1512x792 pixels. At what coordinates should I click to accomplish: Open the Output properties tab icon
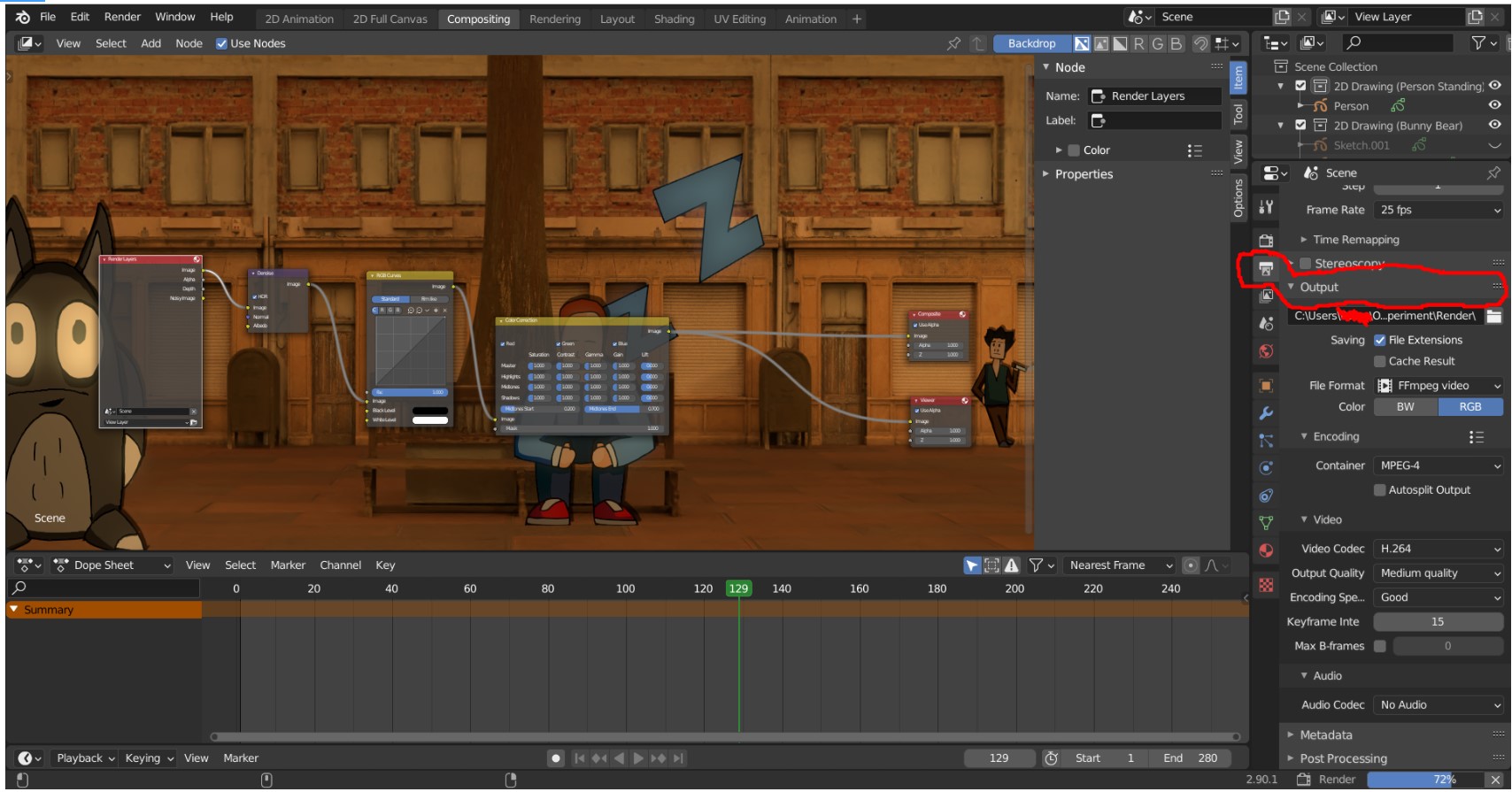(1266, 269)
